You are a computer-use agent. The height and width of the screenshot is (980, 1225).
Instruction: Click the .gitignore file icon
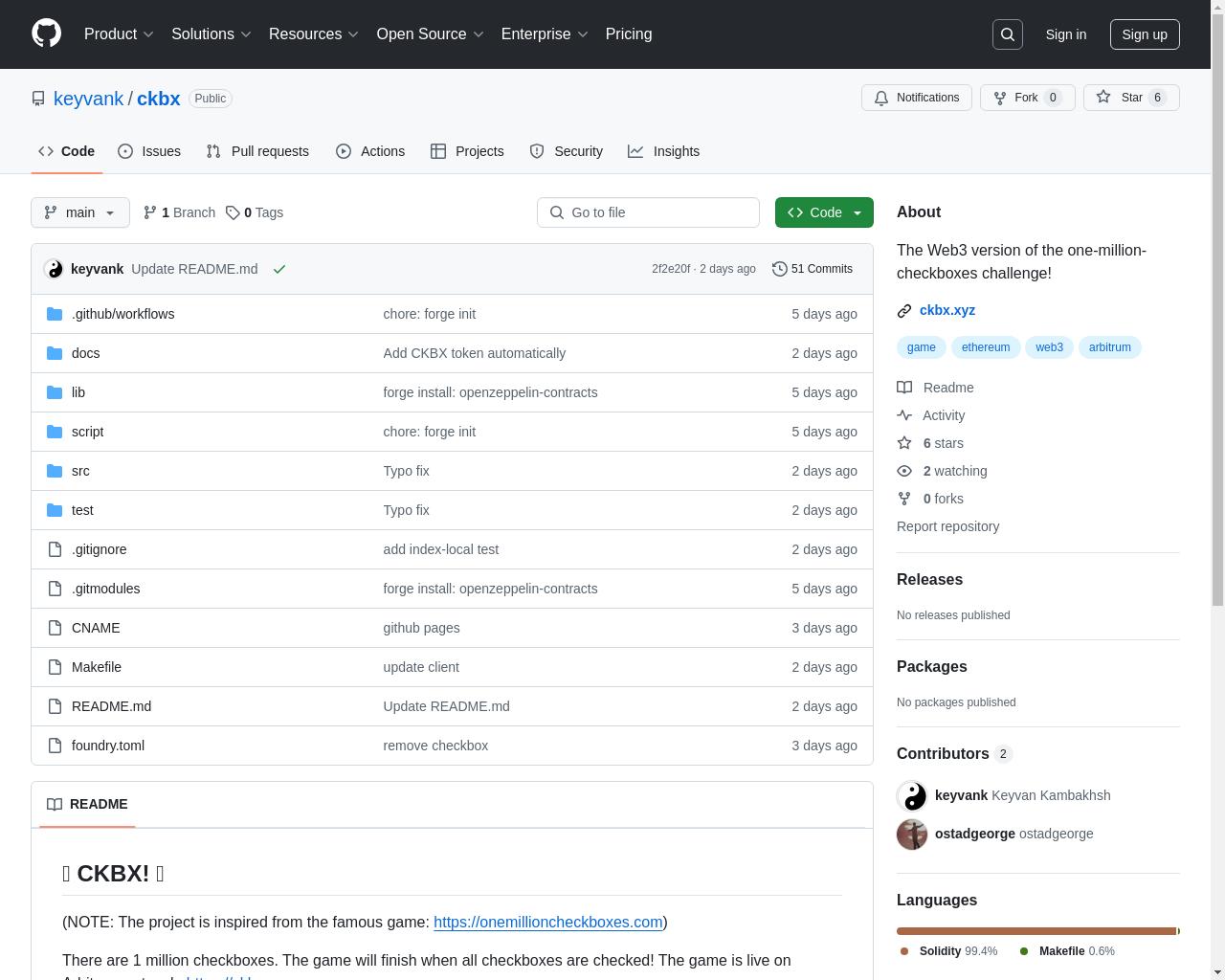click(55, 549)
